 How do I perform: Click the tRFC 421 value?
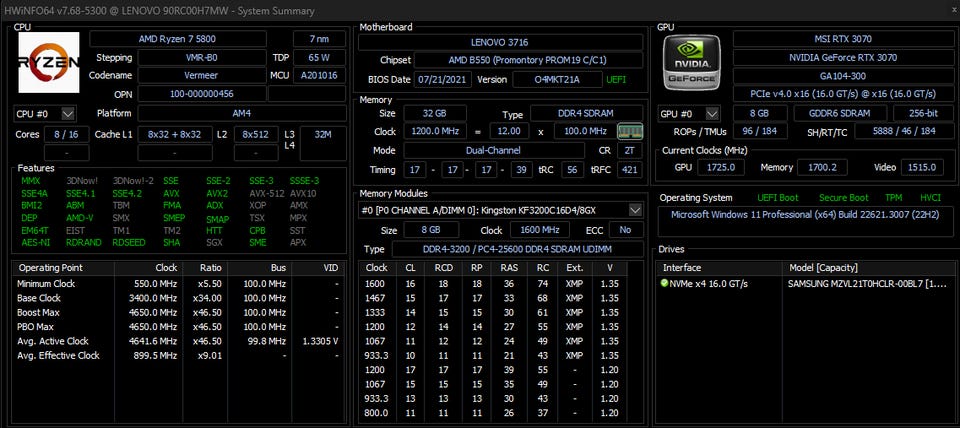pyautogui.click(x=630, y=170)
